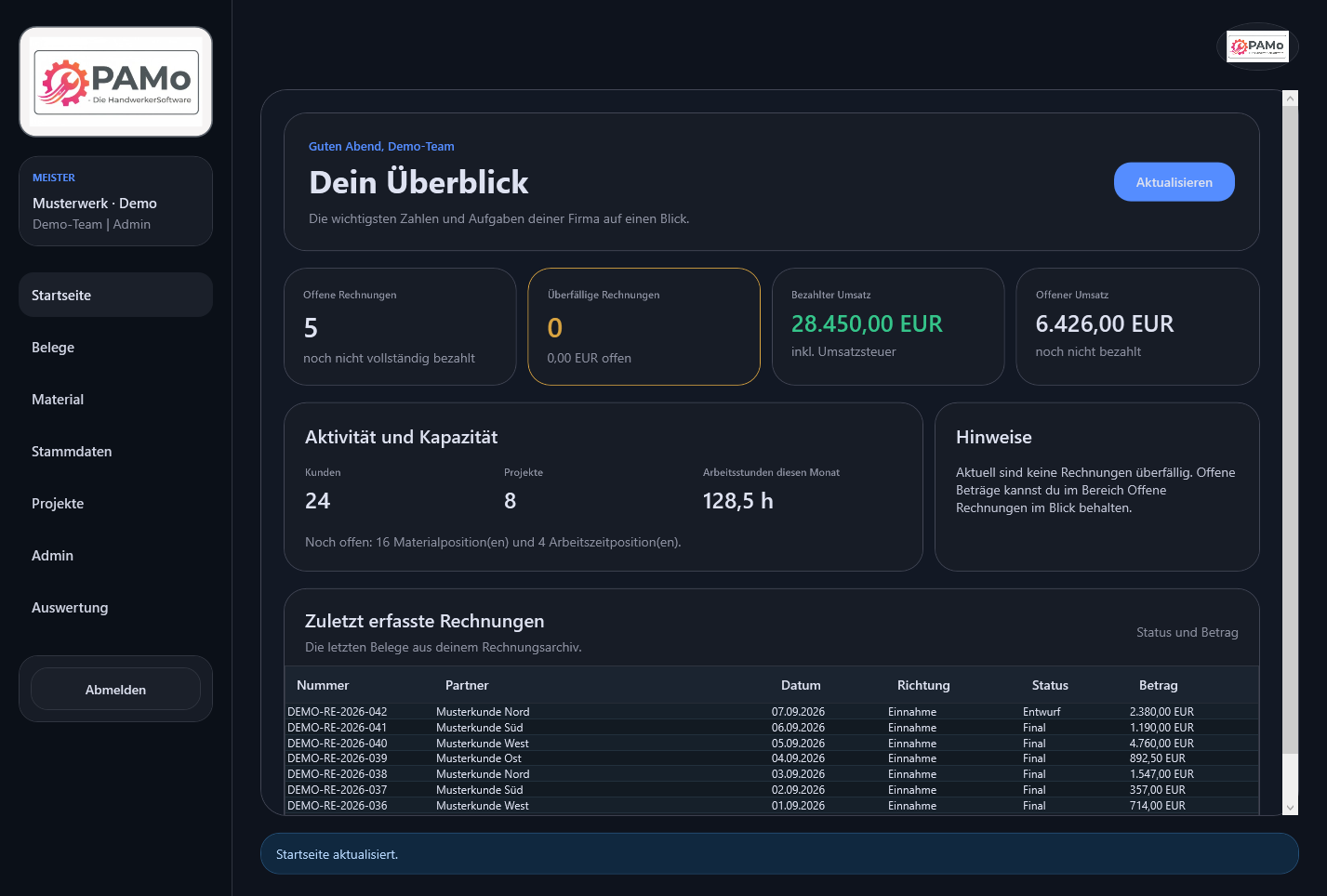Click the amount 4.760,00 EUR
This screenshot has height=896, width=1327.
pyautogui.click(x=1161, y=744)
